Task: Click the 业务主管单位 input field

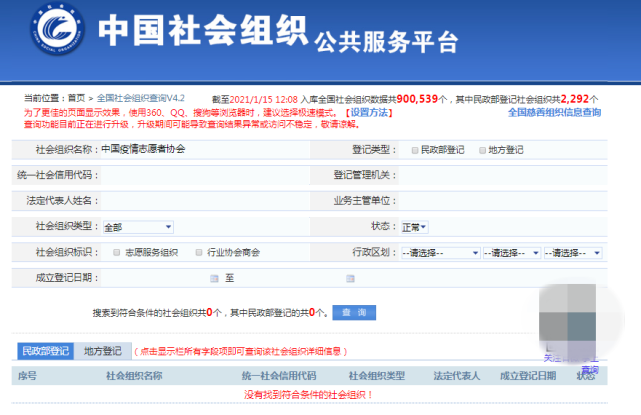Action: [503, 201]
